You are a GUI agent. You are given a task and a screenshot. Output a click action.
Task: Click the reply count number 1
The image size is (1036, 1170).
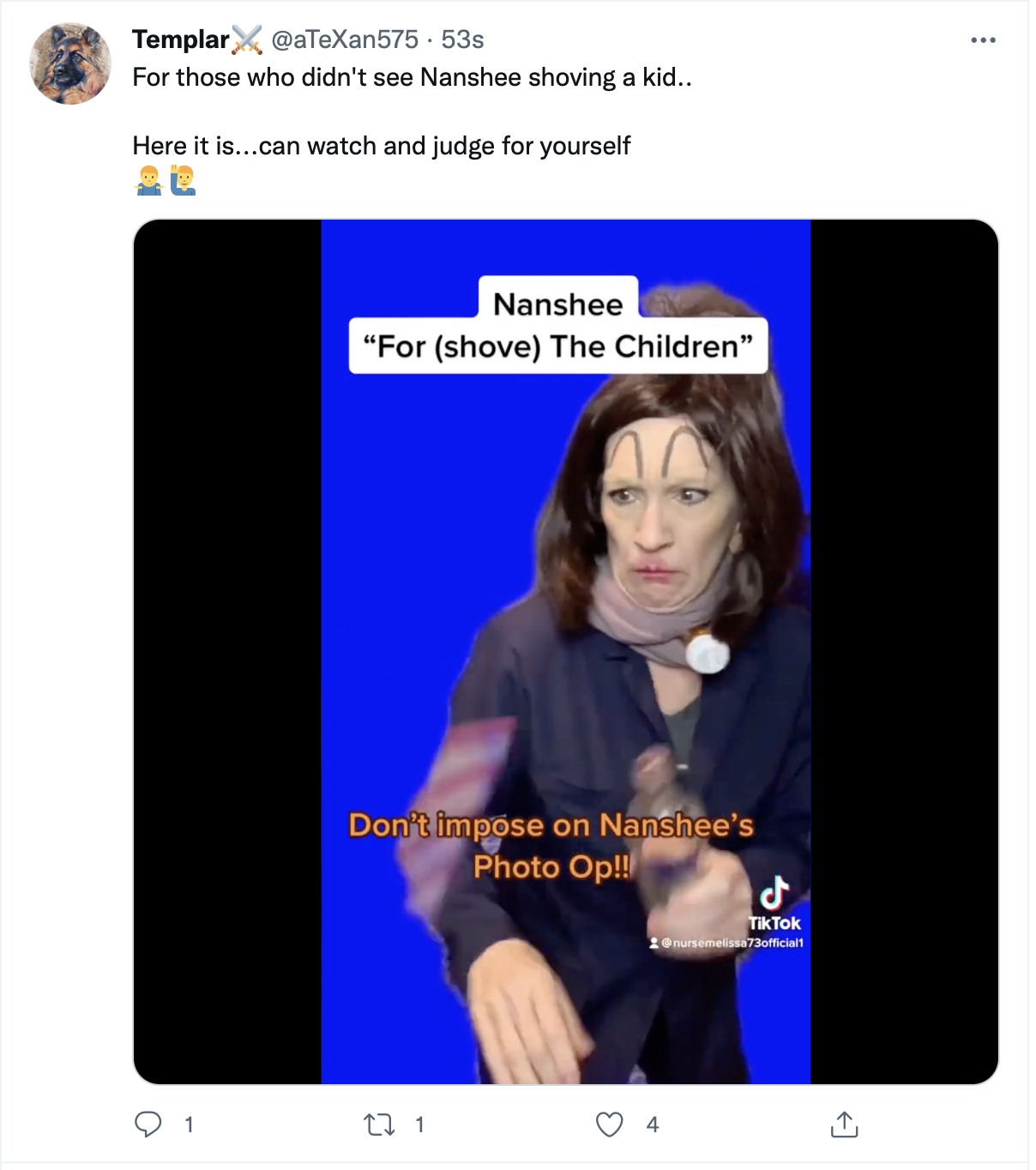tap(189, 1125)
